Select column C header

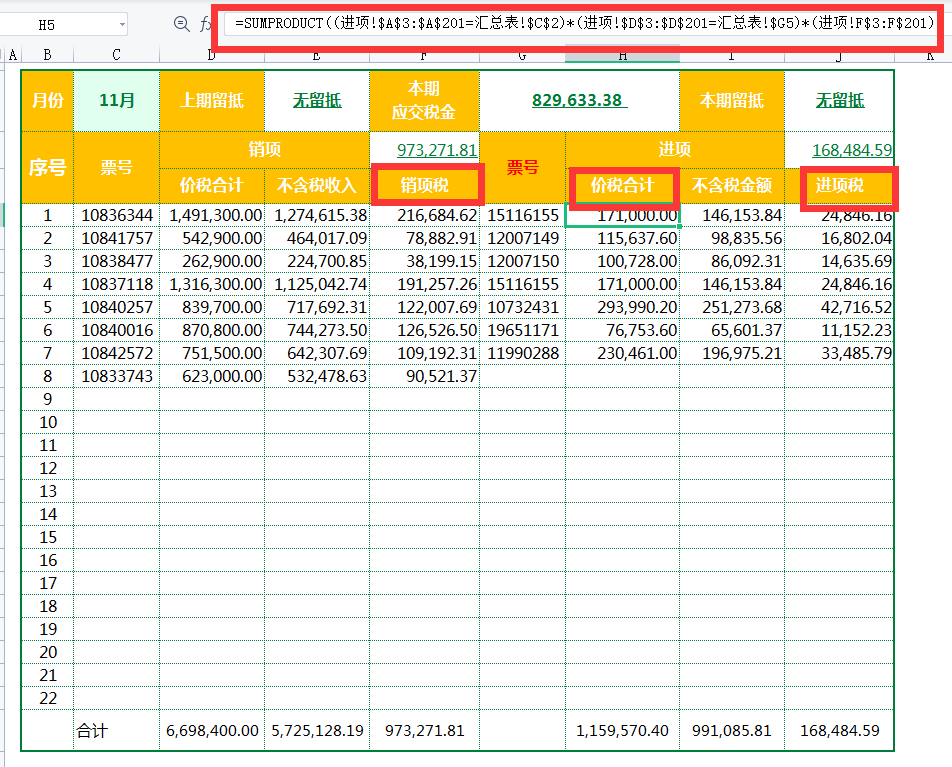click(x=116, y=56)
